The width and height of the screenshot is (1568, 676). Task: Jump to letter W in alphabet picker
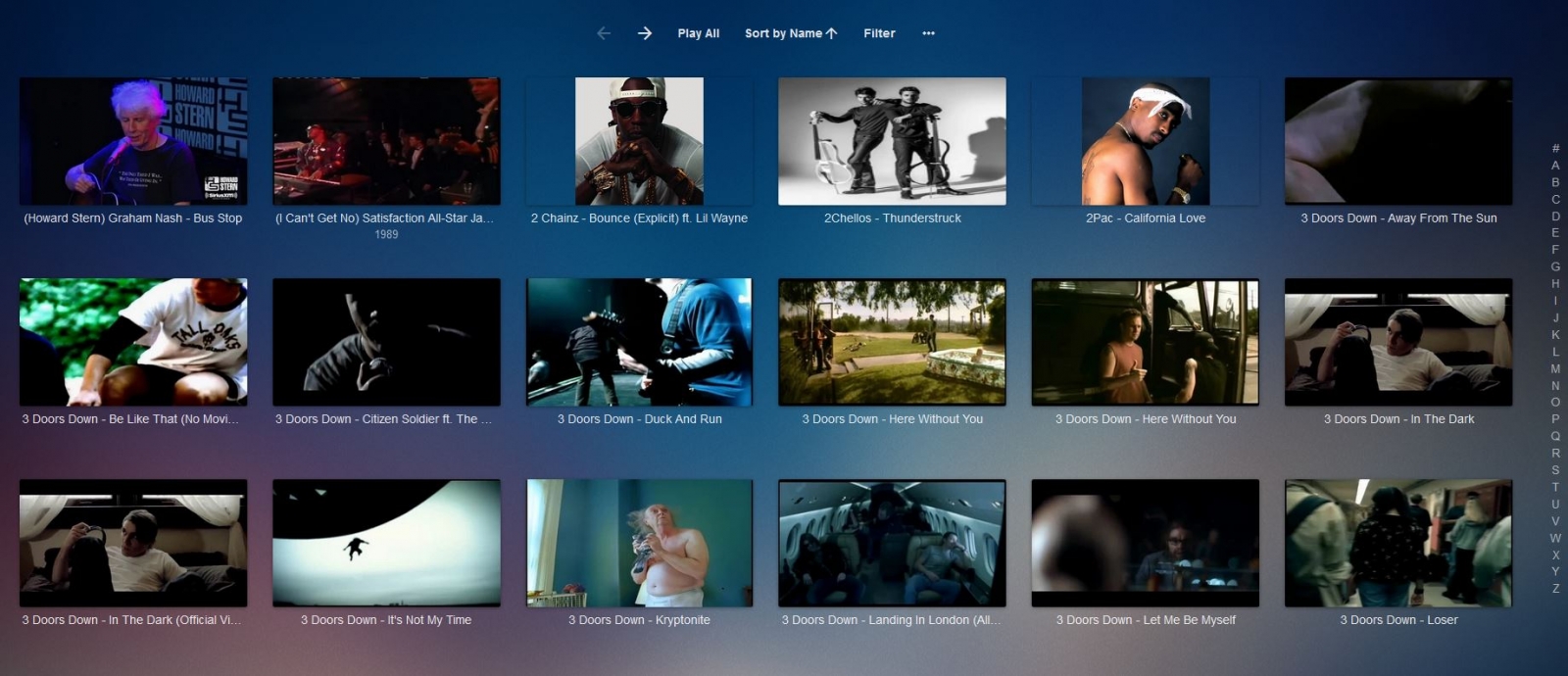(1555, 538)
